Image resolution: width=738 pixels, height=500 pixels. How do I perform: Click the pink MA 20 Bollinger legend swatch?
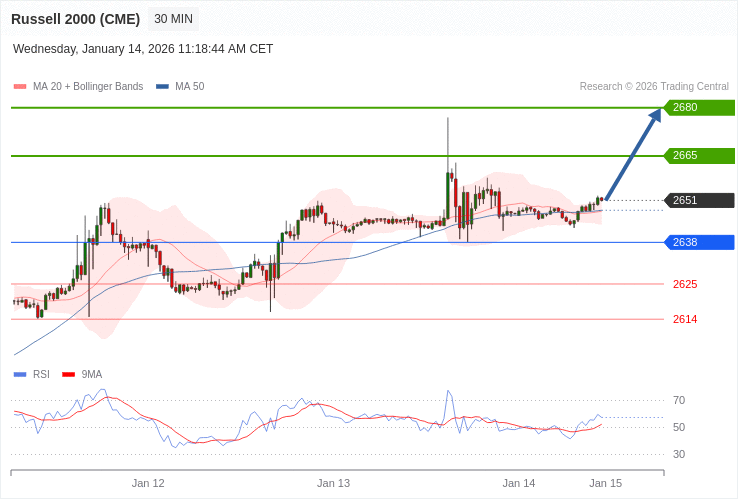[x=20, y=87]
